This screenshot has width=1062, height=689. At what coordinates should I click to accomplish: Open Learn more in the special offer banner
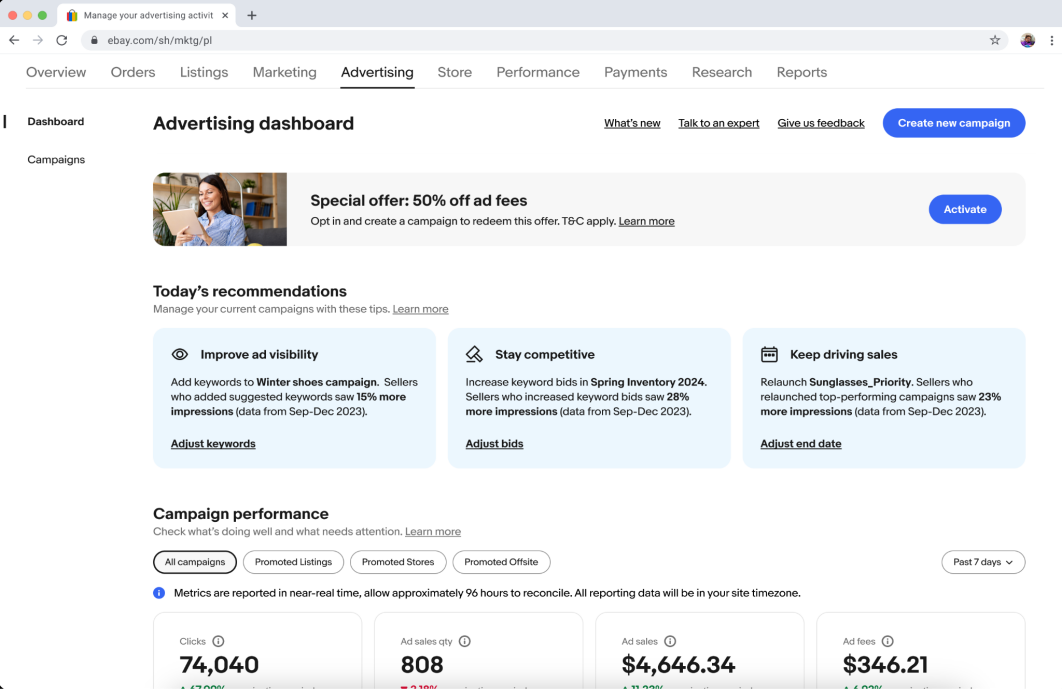(646, 221)
